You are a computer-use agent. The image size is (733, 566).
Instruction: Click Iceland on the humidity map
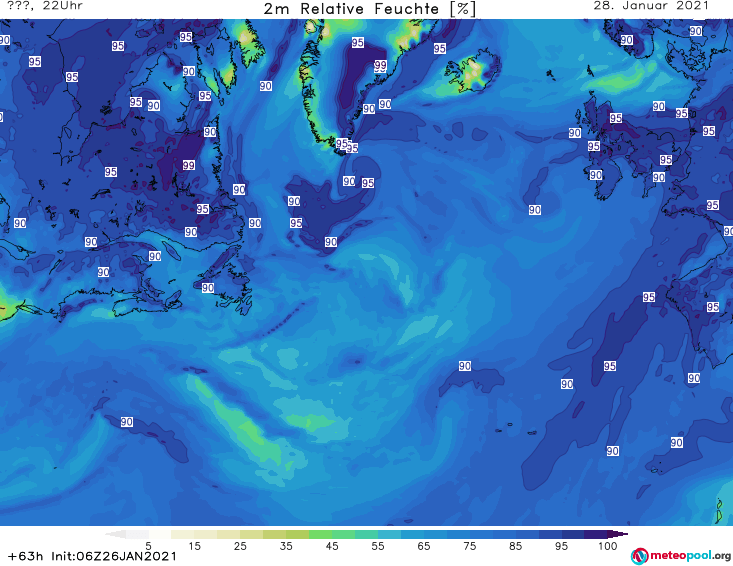(473, 73)
